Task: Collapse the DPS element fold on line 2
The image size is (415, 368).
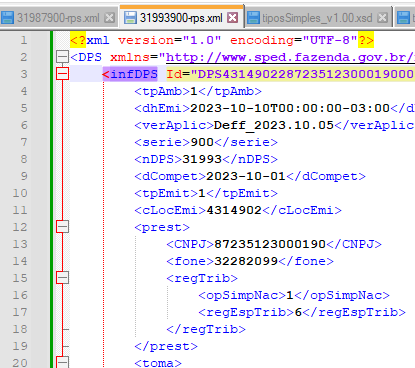Action: point(62,57)
